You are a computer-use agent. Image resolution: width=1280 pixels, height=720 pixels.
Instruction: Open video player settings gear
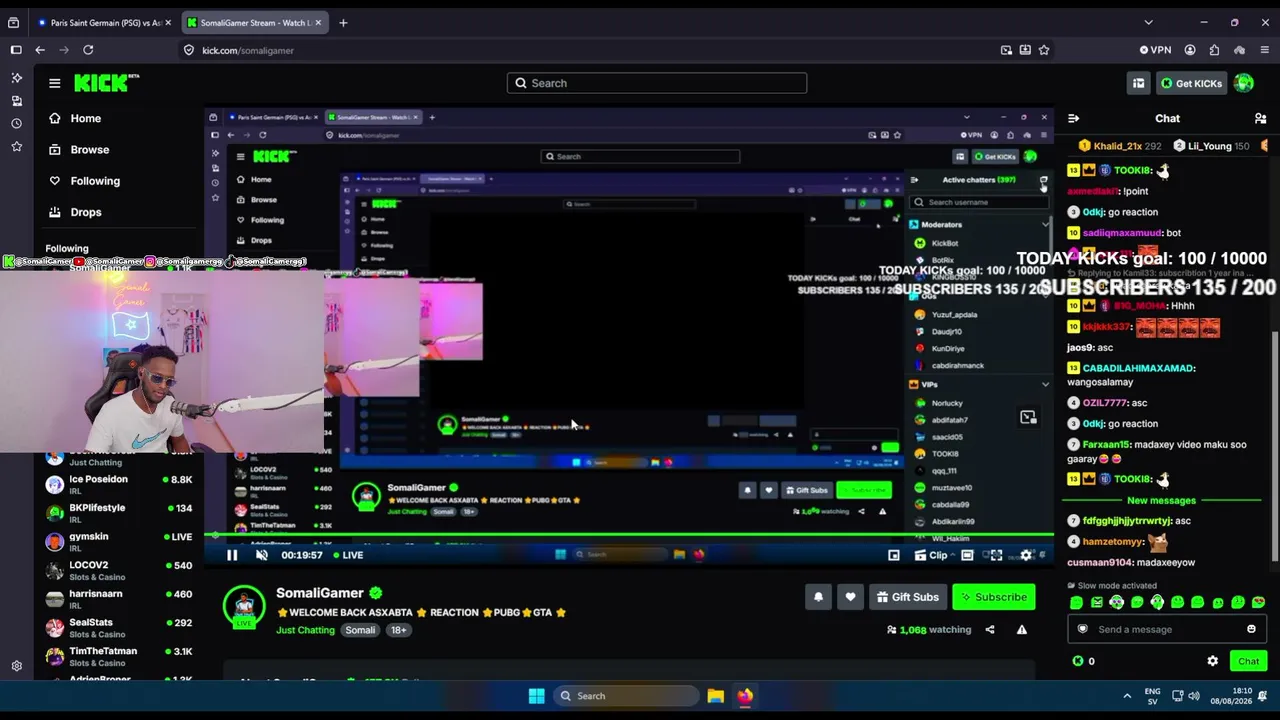pyautogui.click(x=1026, y=555)
